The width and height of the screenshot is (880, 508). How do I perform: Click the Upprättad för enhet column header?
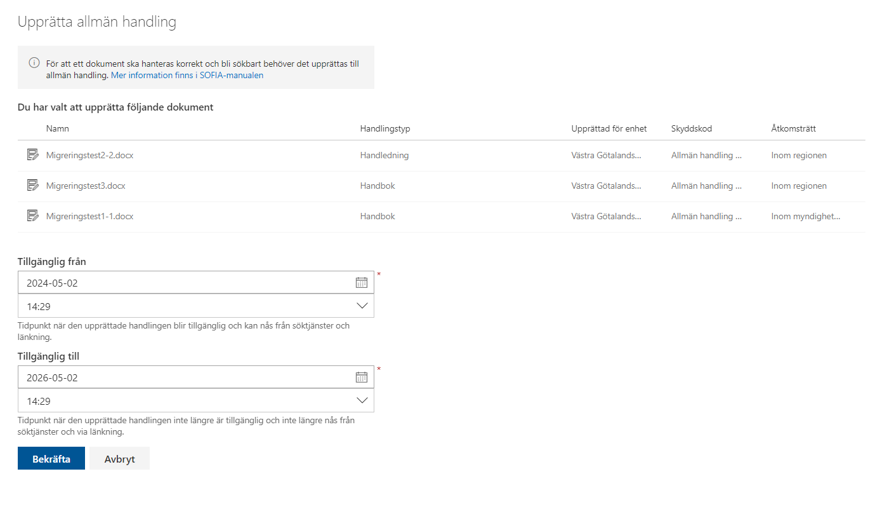click(x=608, y=129)
